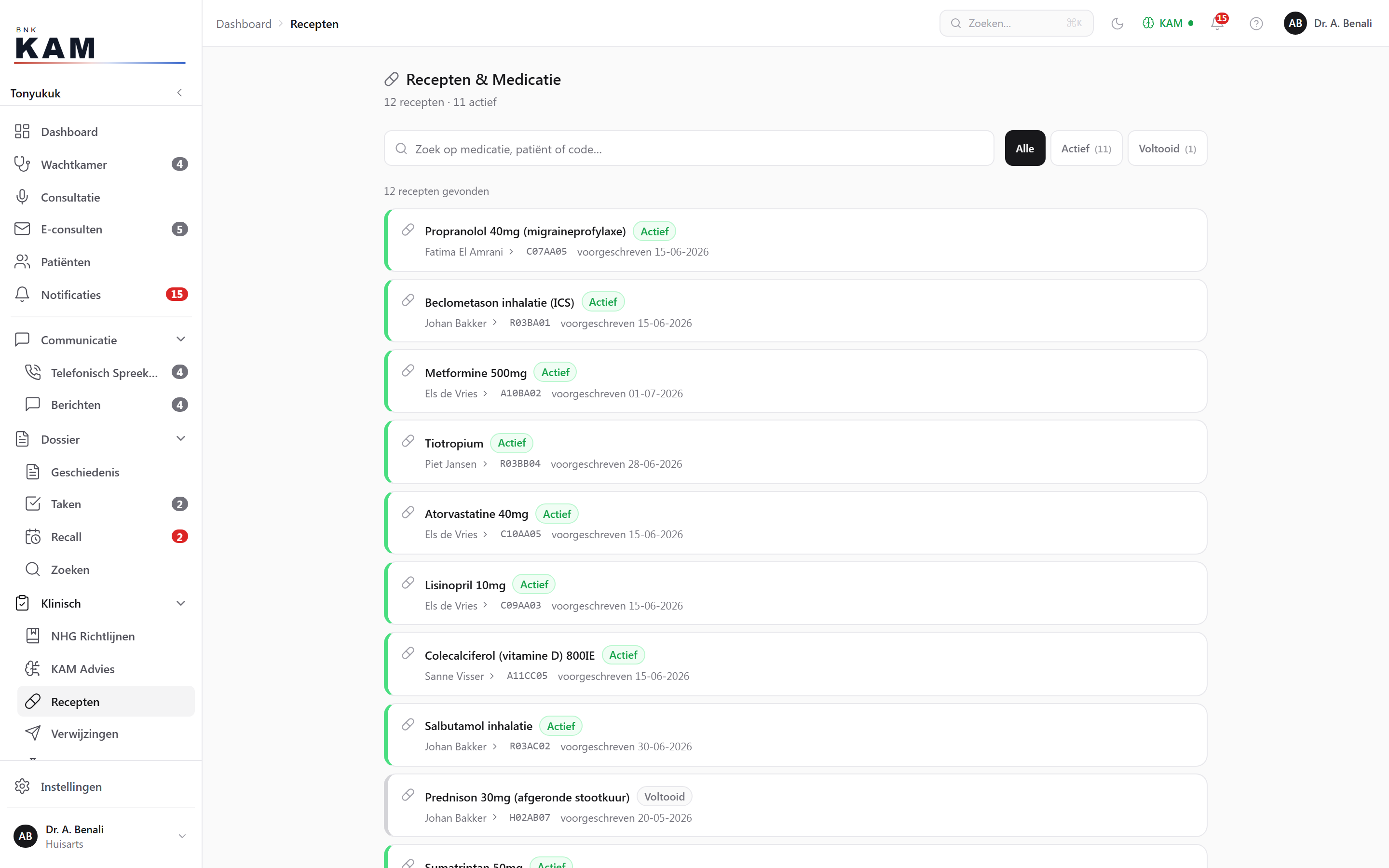Open the Tiotropium prescription

[795, 452]
